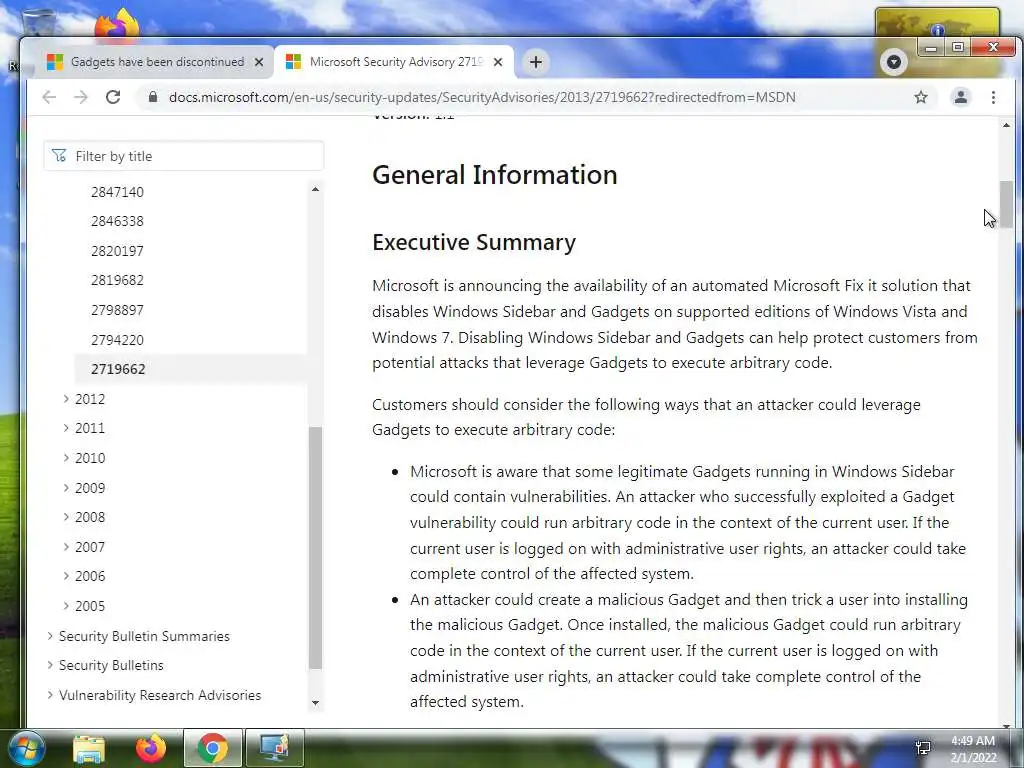Close the Microsoft Security Advisory tab
Image resolution: width=1024 pixels, height=768 pixels.
[498, 62]
